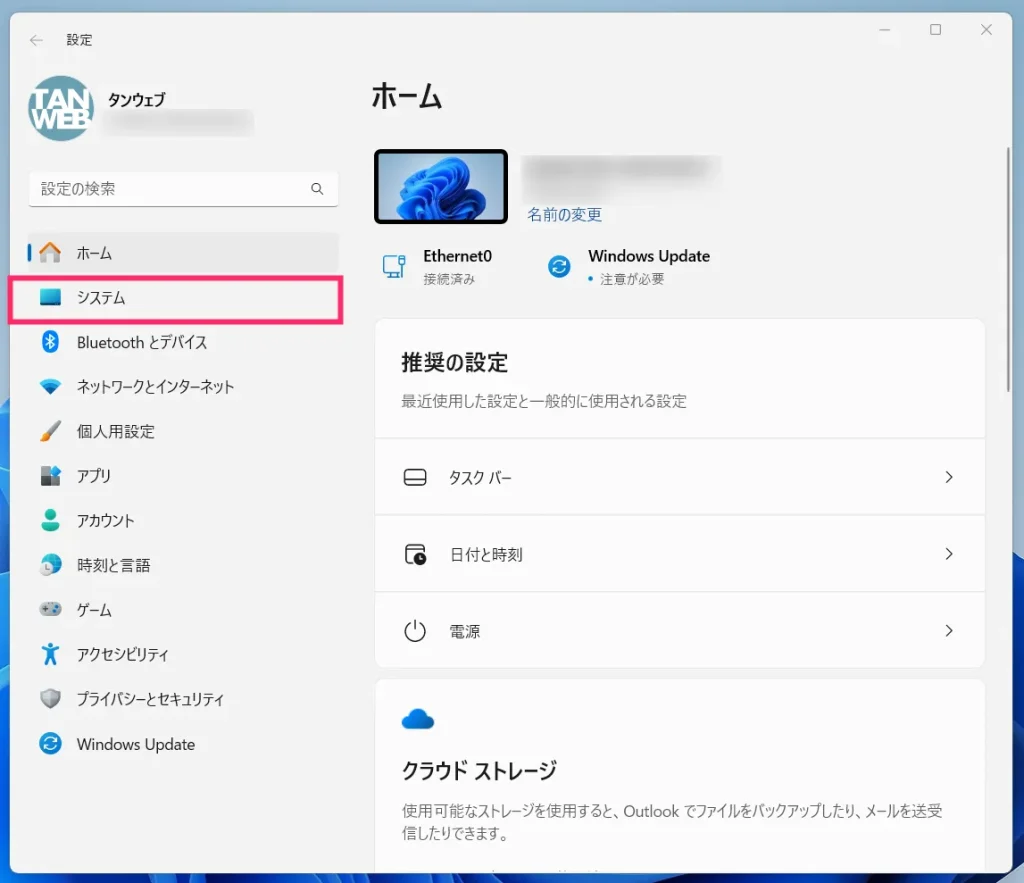
Task: Click the Apps icon in sidebar
Action: coord(50,475)
